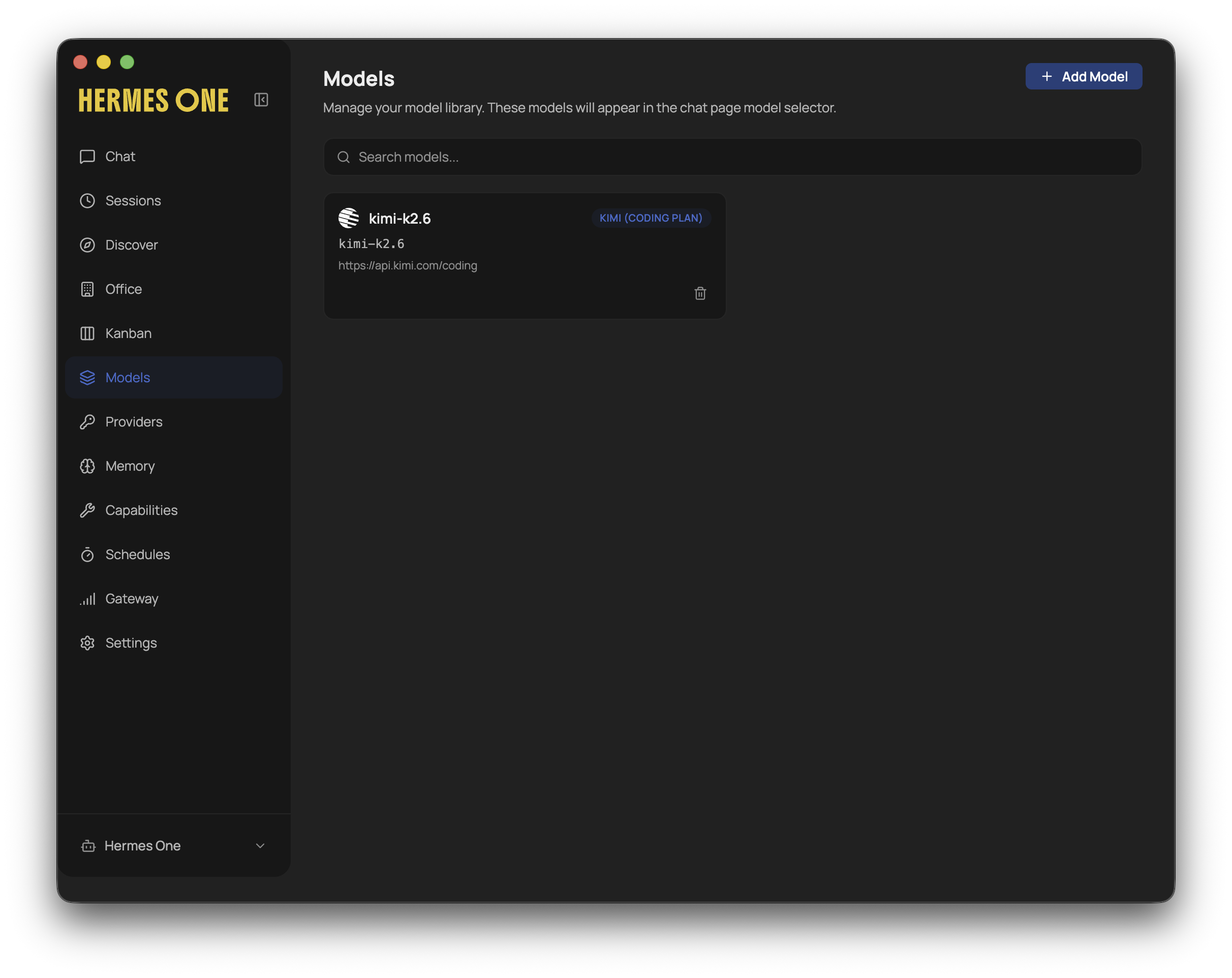Click the Kanban columns icon
This screenshot has width=1232, height=978.
coord(87,333)
